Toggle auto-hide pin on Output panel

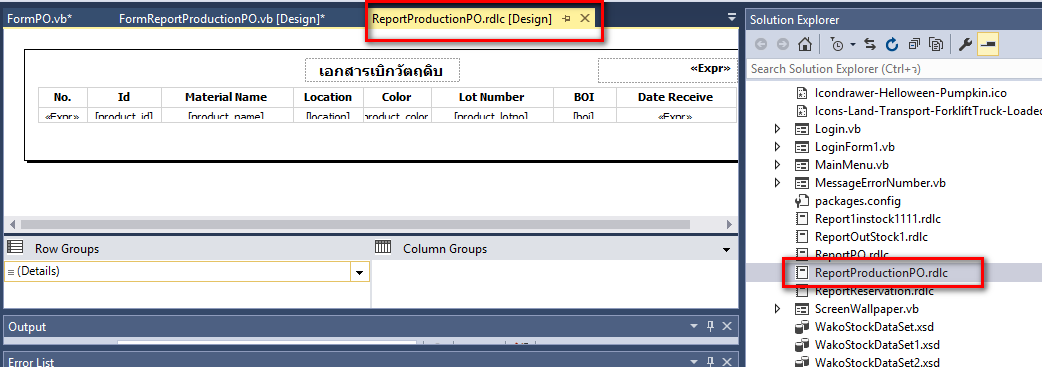pos(710,326)
